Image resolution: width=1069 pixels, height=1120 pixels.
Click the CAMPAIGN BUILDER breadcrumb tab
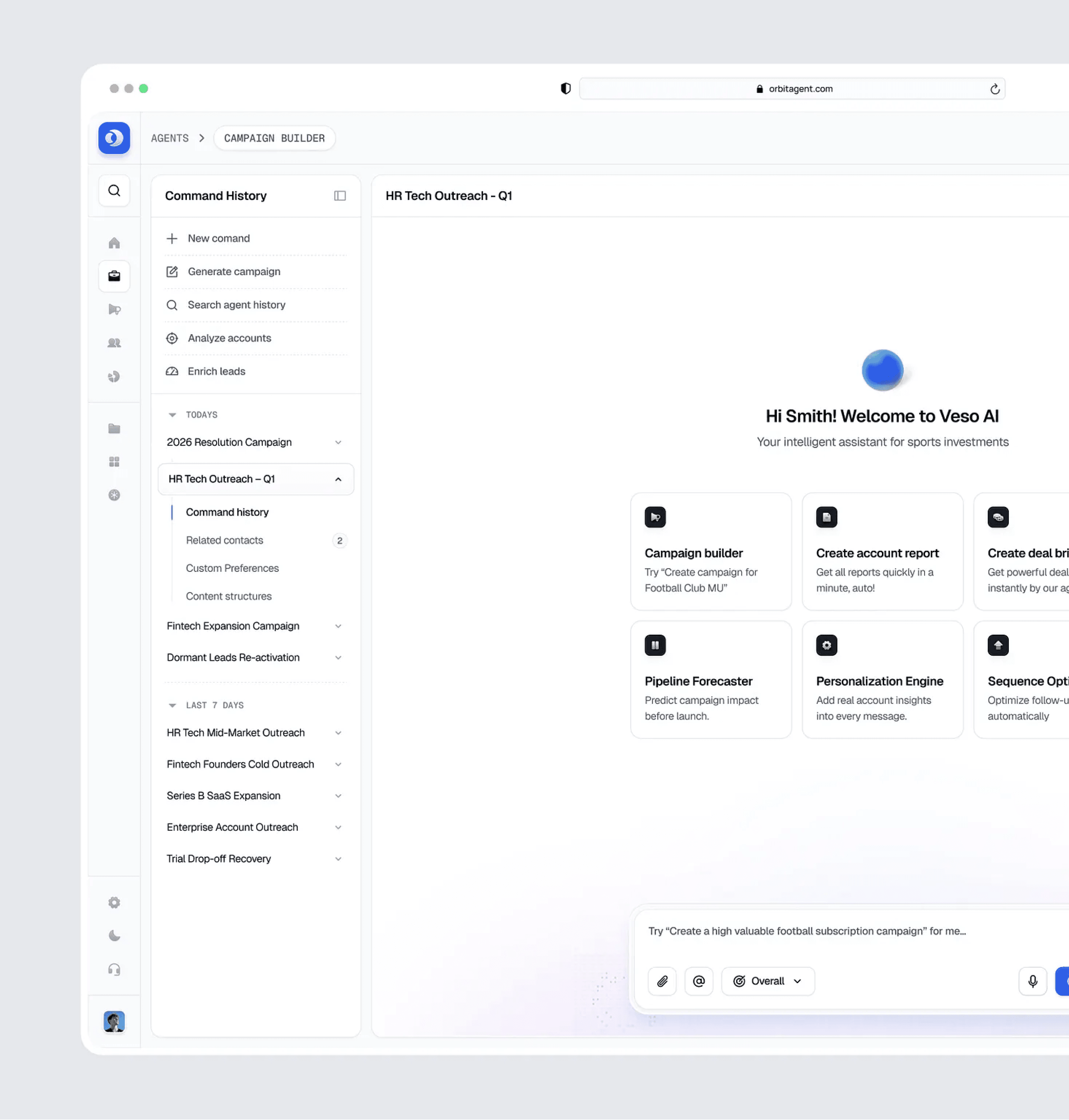[275, 138]
